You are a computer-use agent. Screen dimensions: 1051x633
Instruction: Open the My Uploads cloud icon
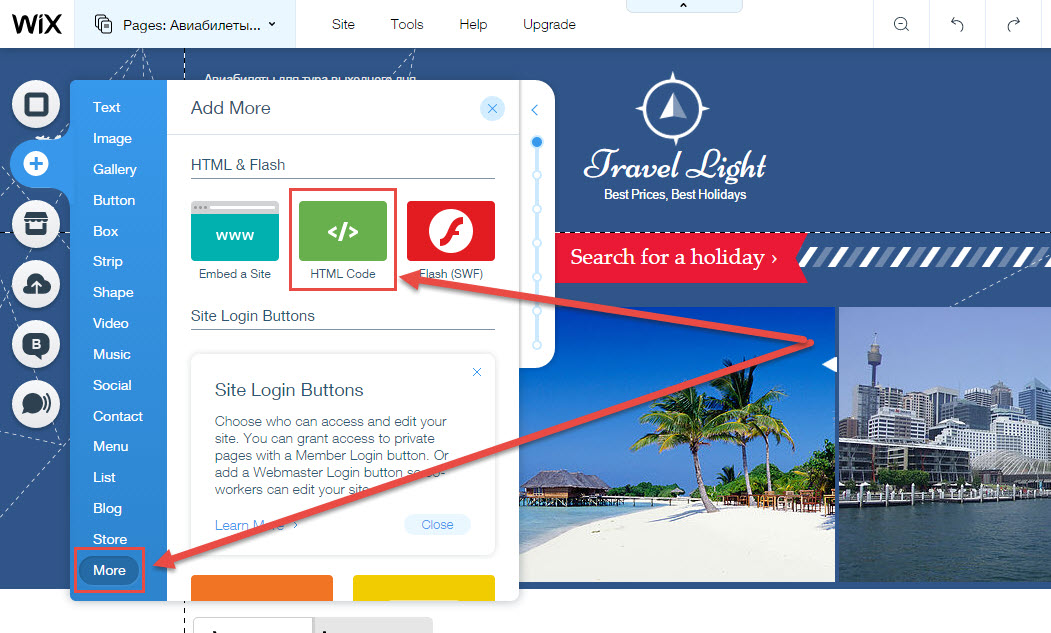pos(36,284)
